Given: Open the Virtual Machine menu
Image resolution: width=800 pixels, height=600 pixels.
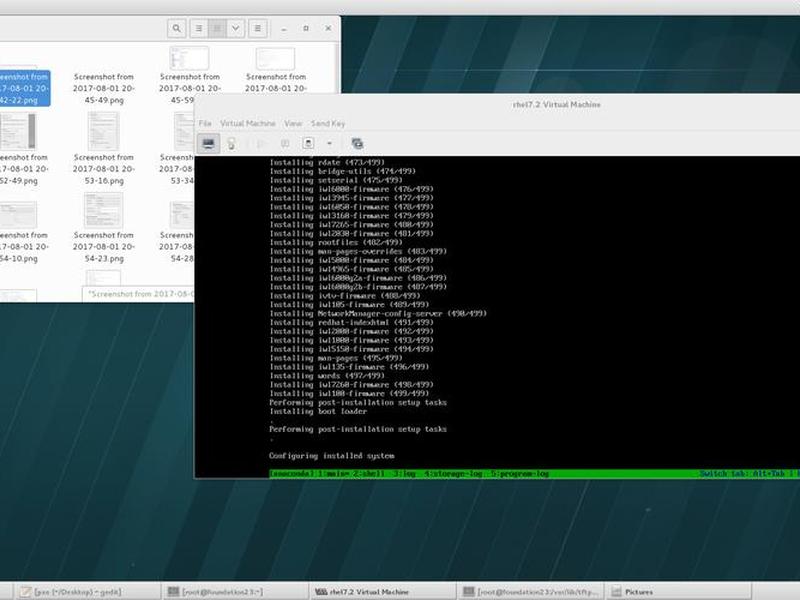Looking at the screenshot, I should 247,123.
